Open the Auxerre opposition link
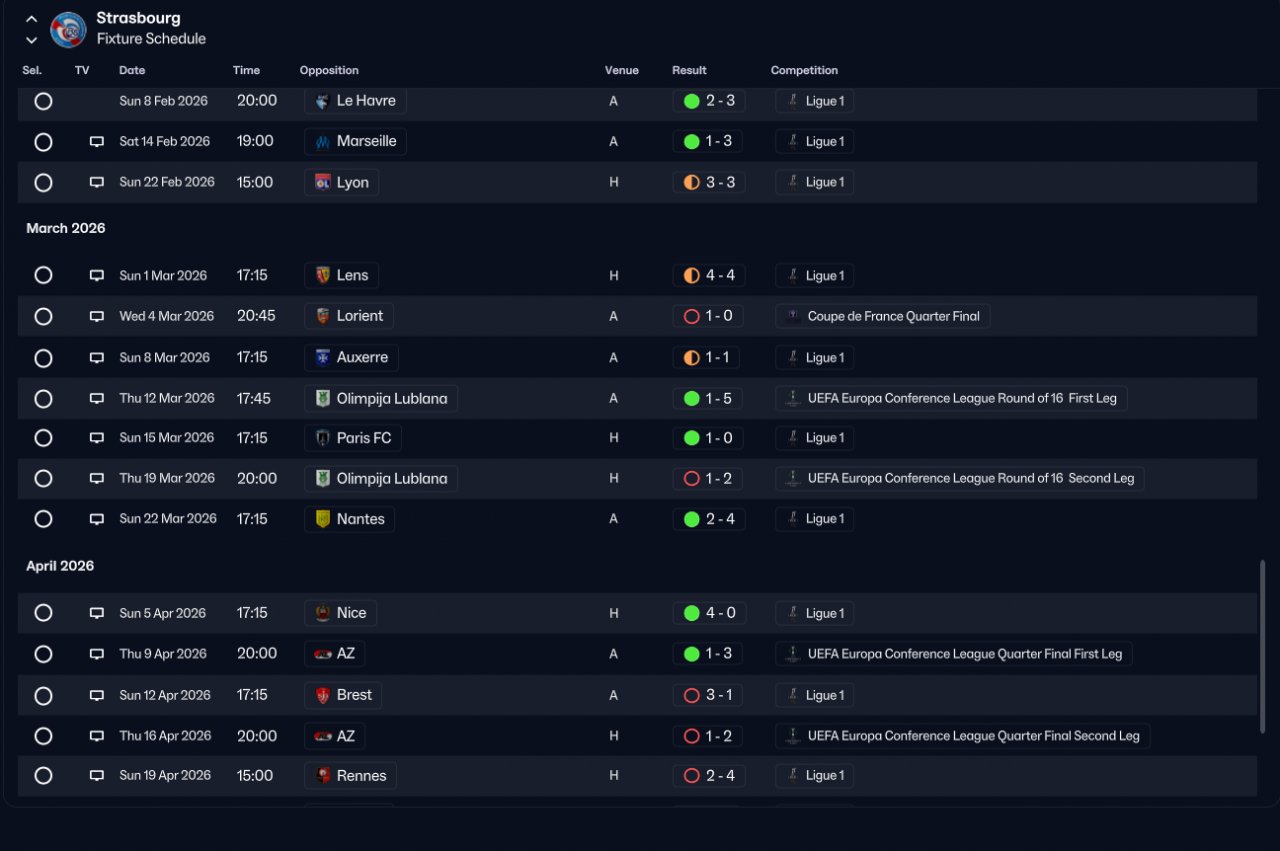The image size is (1280, 851). pos(352,357)
